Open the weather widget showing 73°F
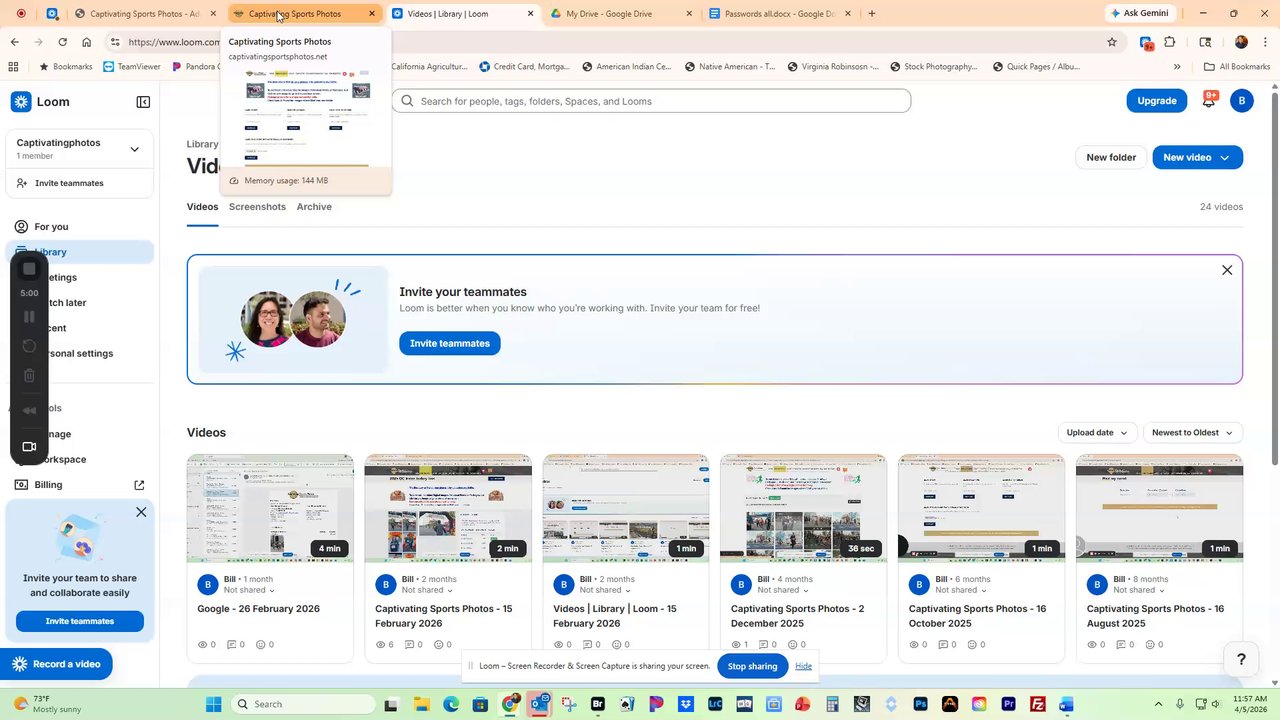Screen dimensions: 1280x720 click(x=48, y=704)
